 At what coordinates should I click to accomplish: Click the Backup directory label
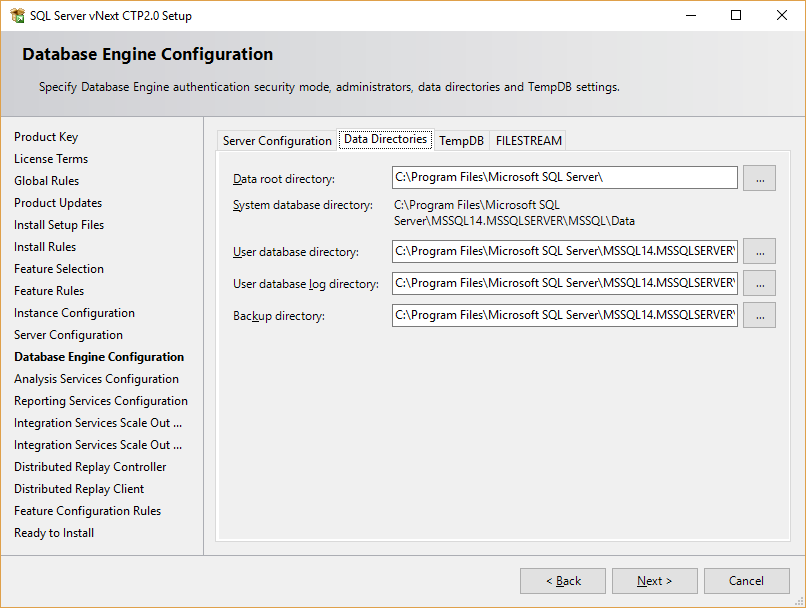279,316
